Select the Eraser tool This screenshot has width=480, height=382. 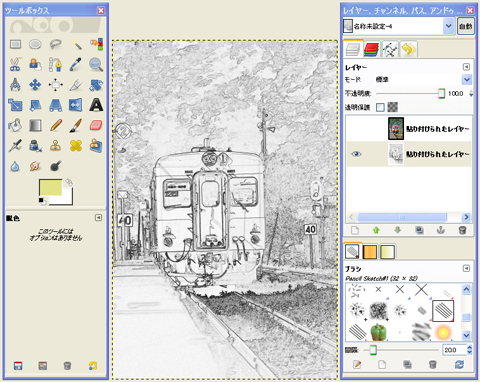coord(96,126)
